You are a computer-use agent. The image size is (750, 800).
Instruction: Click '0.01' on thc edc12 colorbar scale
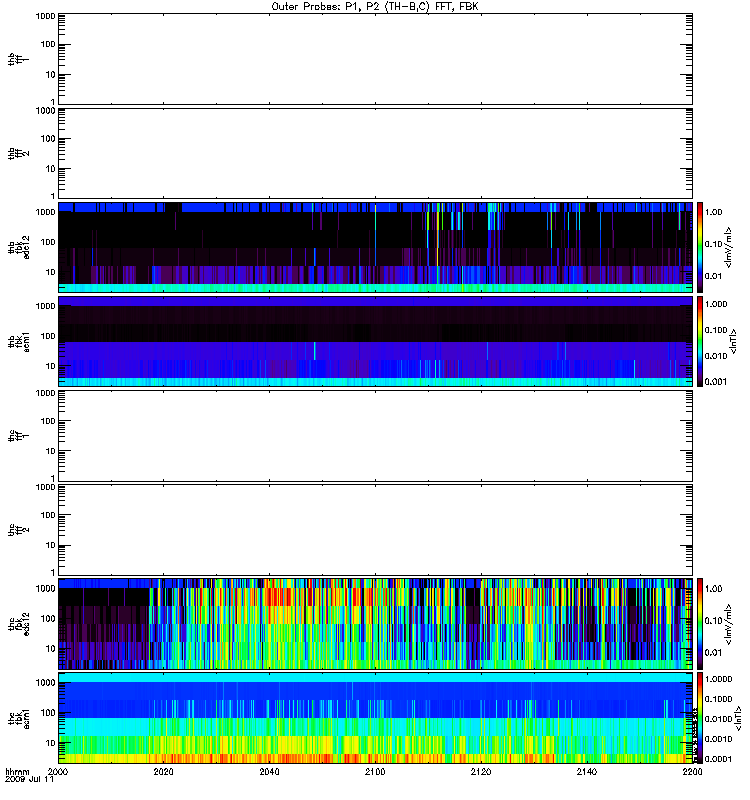pos(713,653)
